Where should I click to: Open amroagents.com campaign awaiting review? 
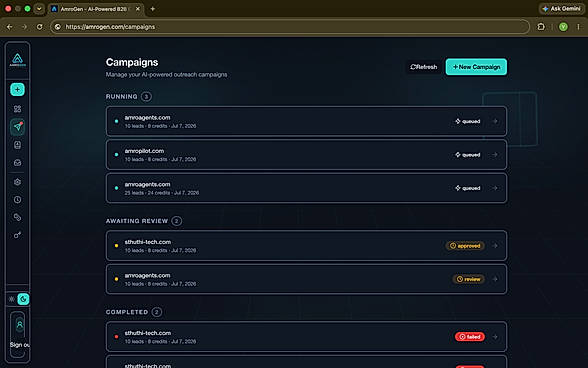coord(306,279)
